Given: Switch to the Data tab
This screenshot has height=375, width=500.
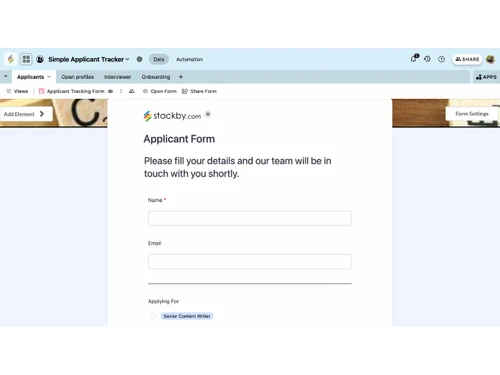Looking at the screenshot, I should click(159, 59).
